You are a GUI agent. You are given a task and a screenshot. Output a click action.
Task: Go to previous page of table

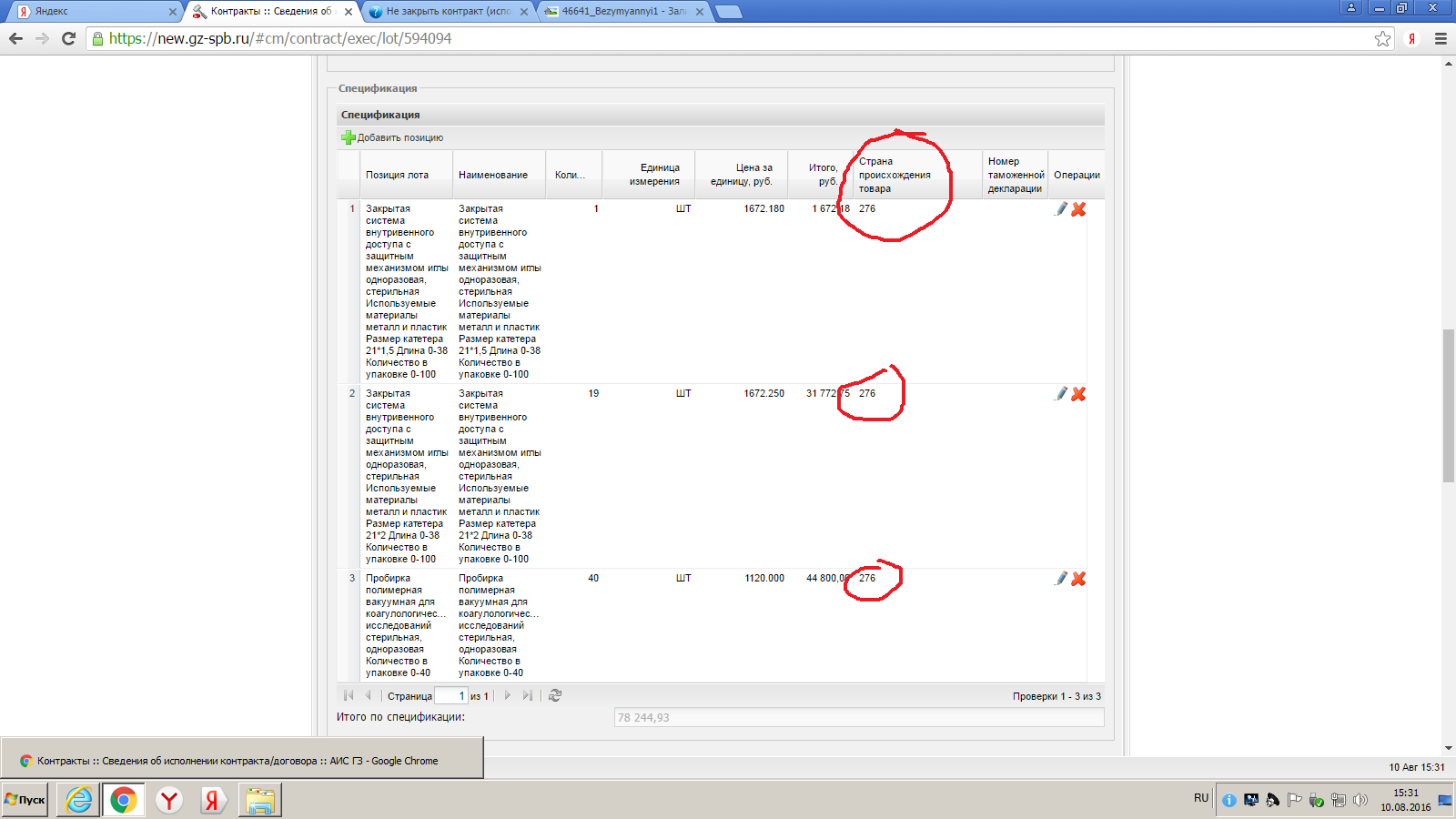pos(368,695)
